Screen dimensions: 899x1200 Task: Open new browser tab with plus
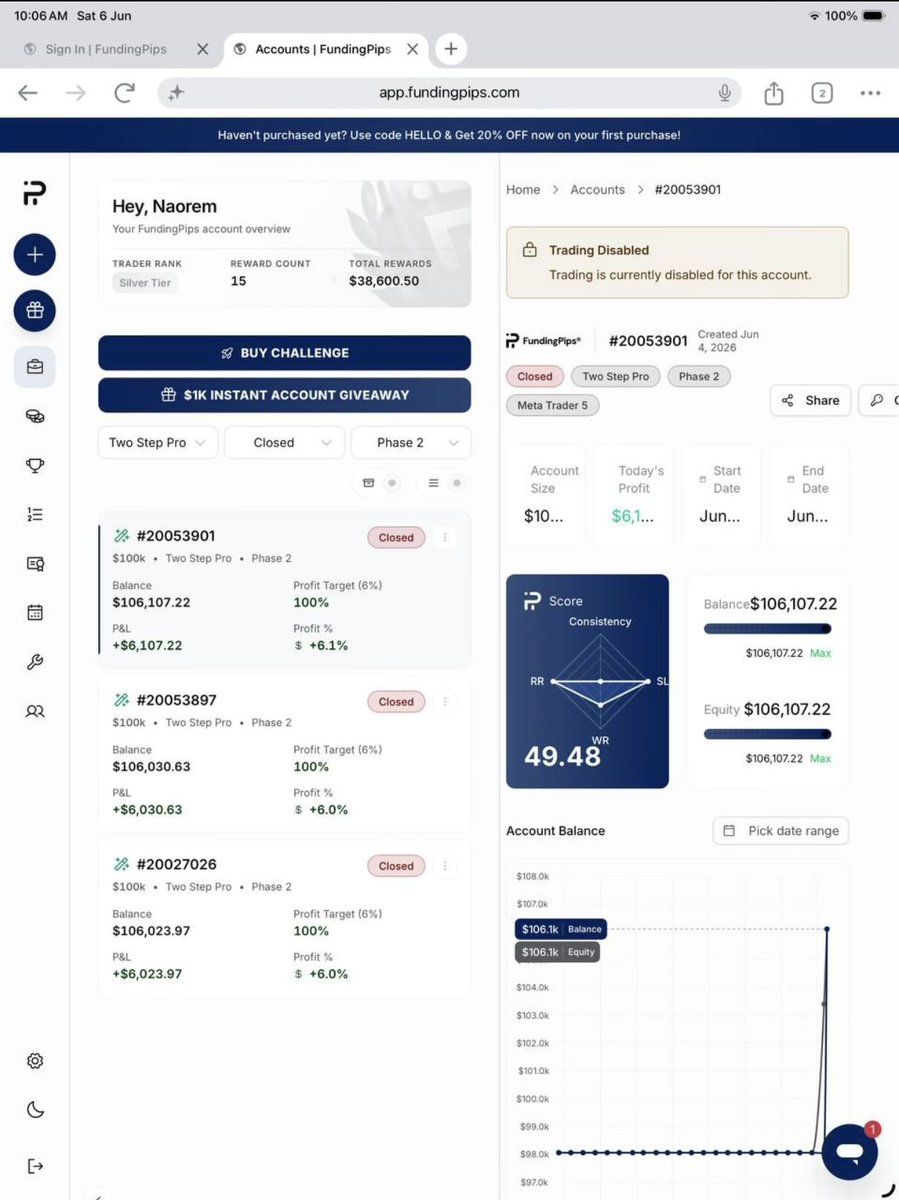(x=451, y=49)
